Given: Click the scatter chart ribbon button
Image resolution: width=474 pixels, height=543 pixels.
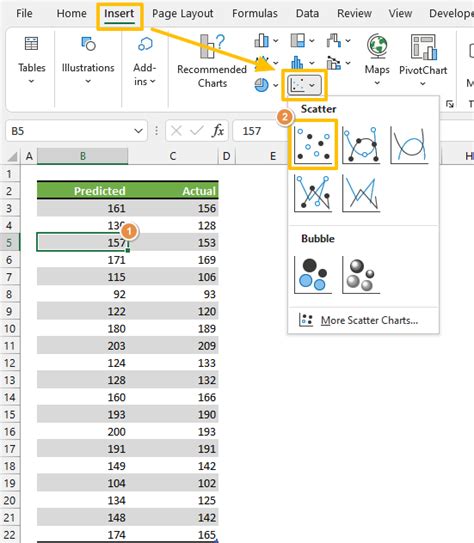Looking at the screenshot, I should point(304,85).
